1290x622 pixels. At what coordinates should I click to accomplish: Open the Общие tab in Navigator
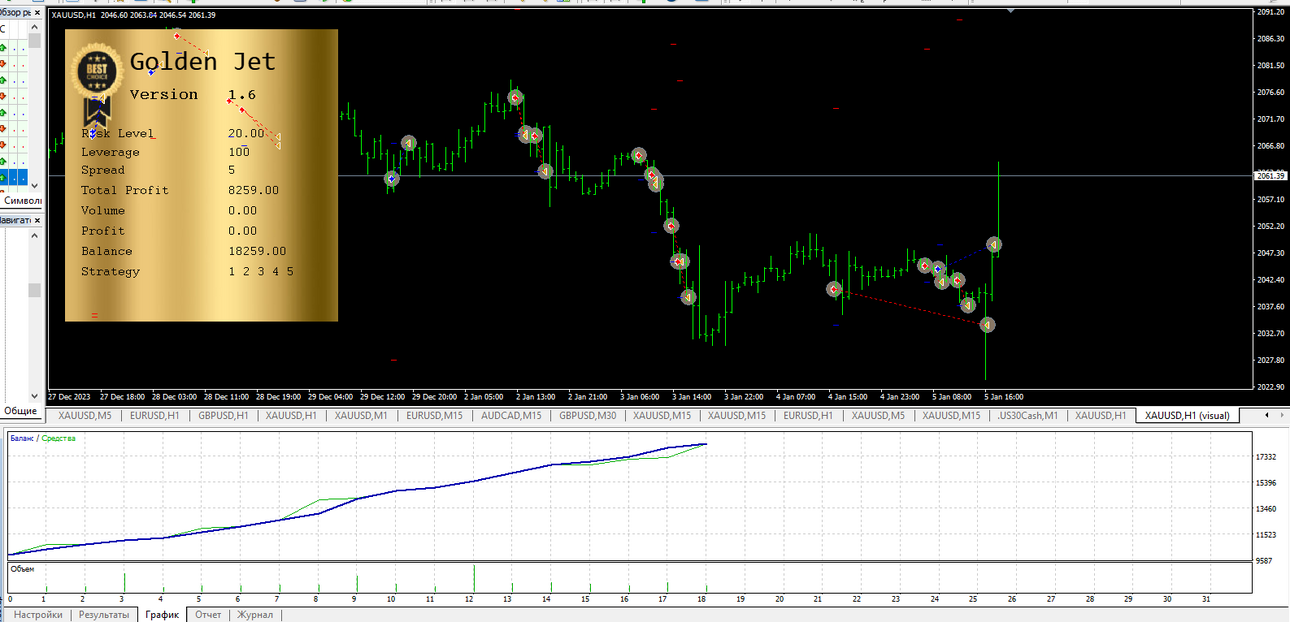tap(21, 410)
